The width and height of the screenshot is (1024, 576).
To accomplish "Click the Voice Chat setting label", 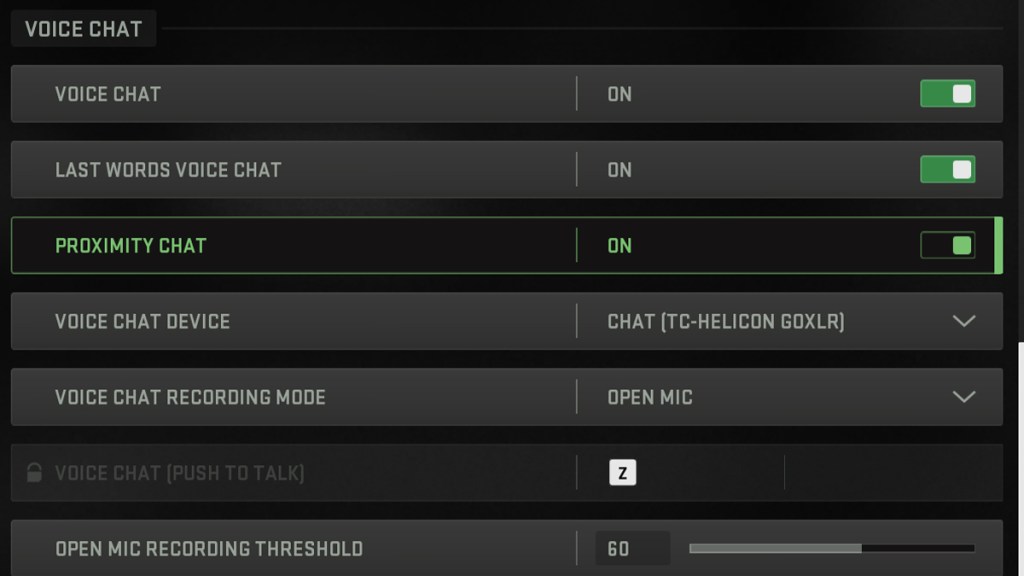I will click(x=108, y=94).
